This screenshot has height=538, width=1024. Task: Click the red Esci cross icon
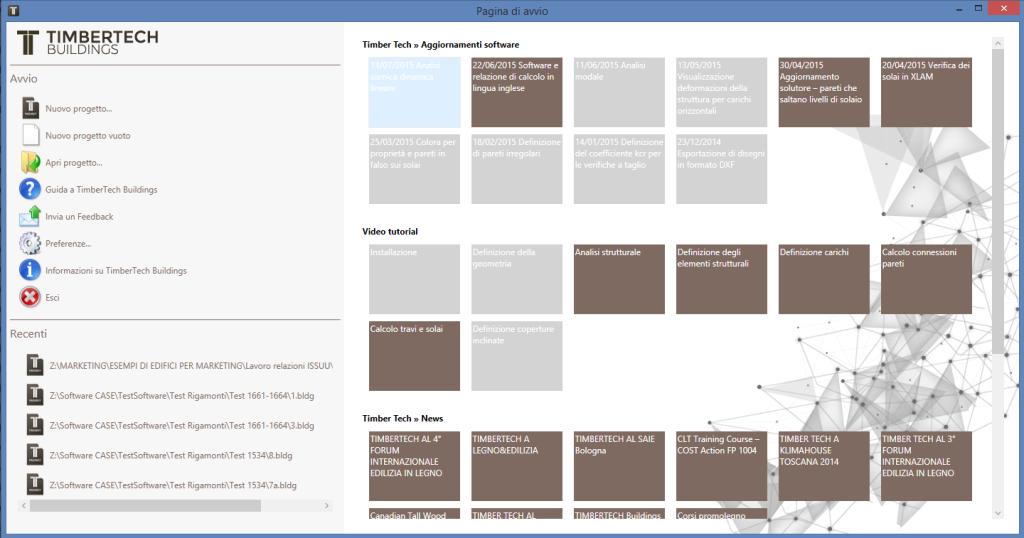(30, 297)
